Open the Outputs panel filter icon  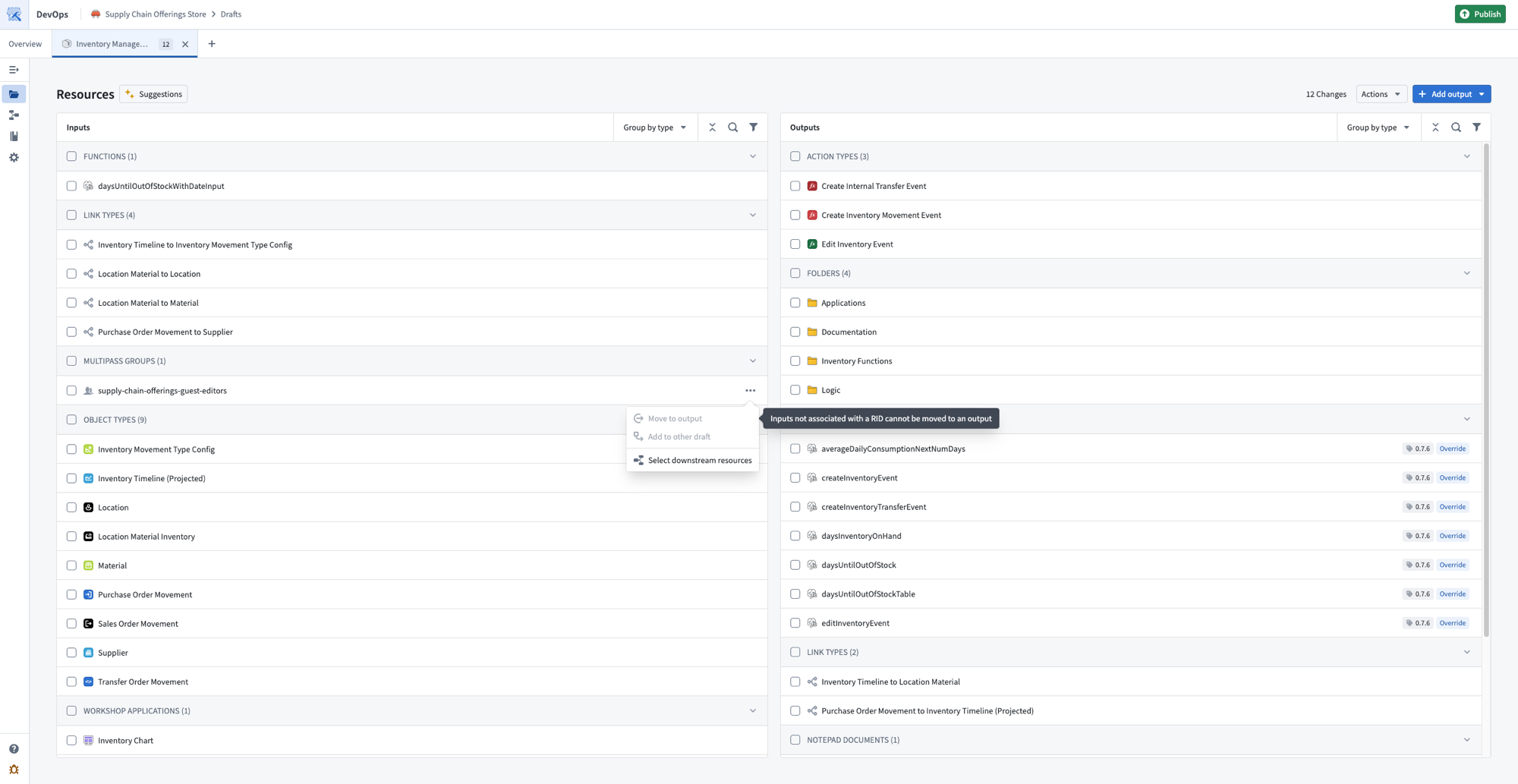pyautogui.click(x=1476, y=128)
